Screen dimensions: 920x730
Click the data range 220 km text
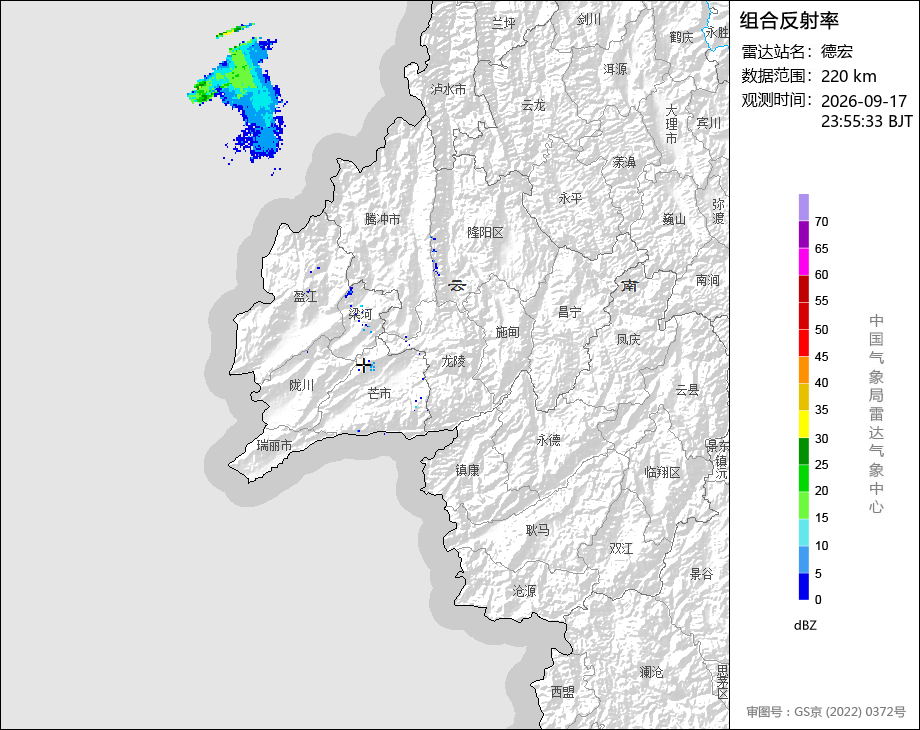pos(848,76)
